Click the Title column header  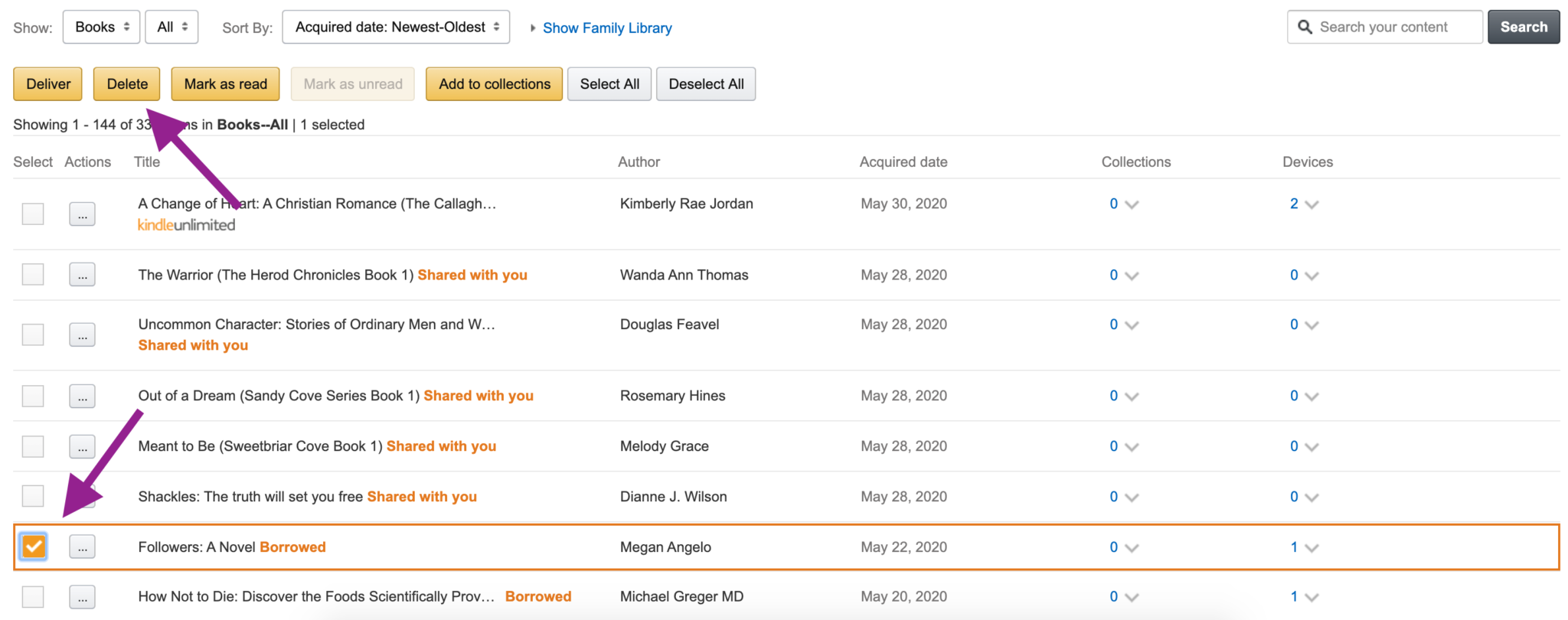coord(147,162)
